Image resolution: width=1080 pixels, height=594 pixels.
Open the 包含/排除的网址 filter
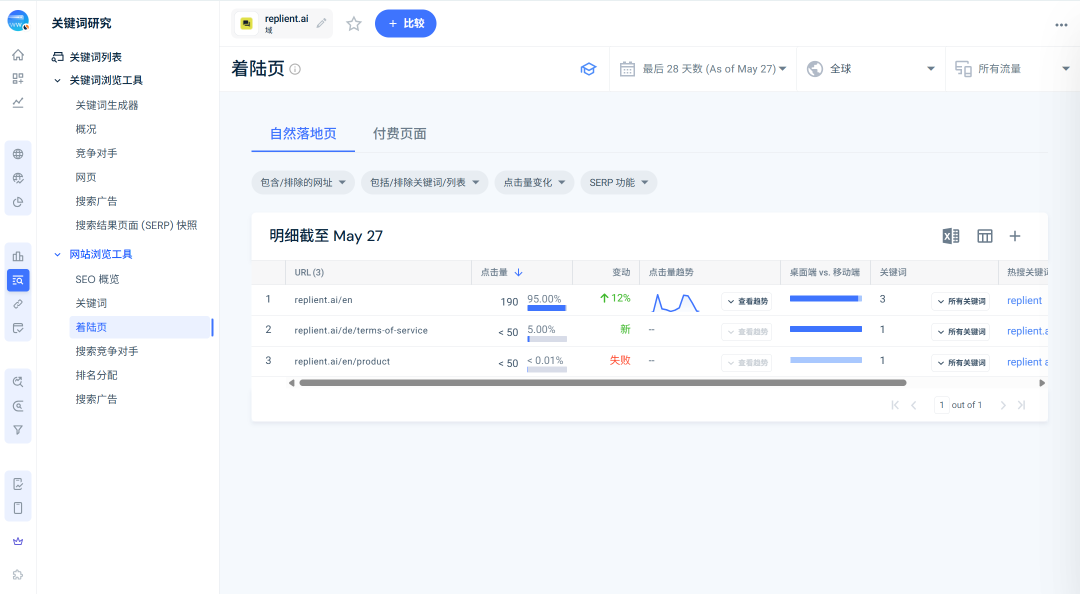[x=303, y=183]
